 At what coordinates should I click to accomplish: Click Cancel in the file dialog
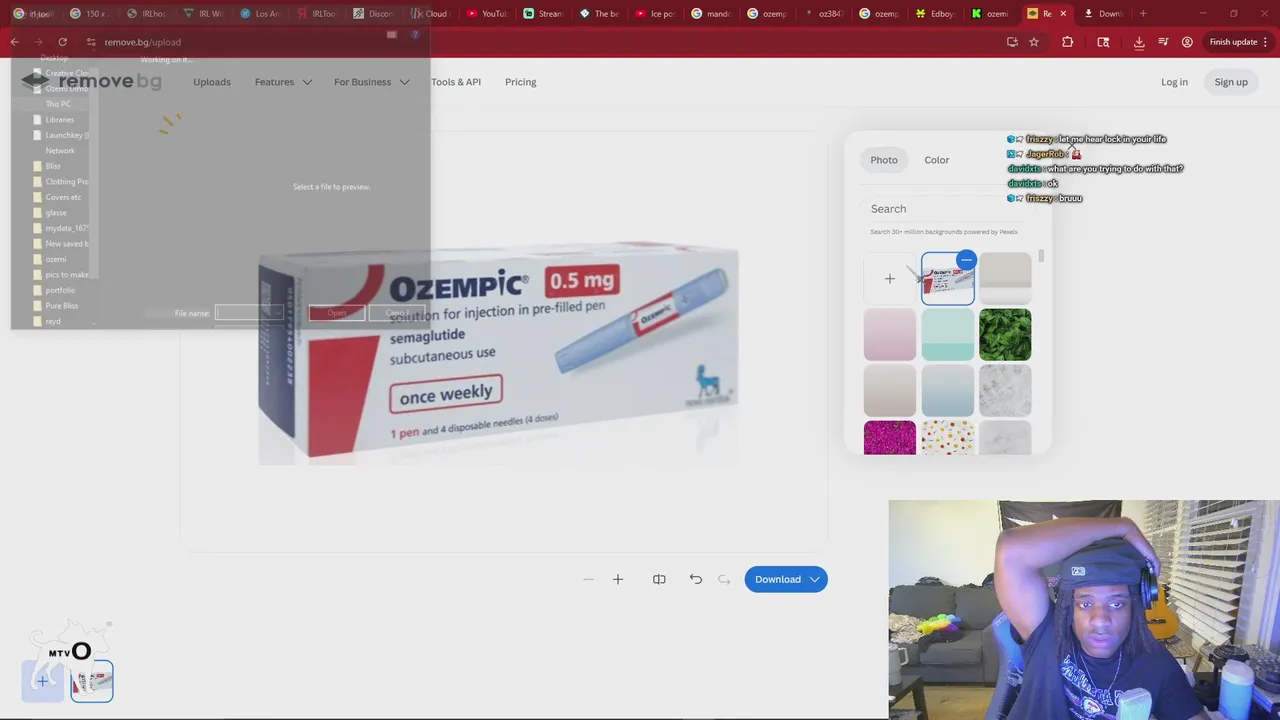coord(397,313)
